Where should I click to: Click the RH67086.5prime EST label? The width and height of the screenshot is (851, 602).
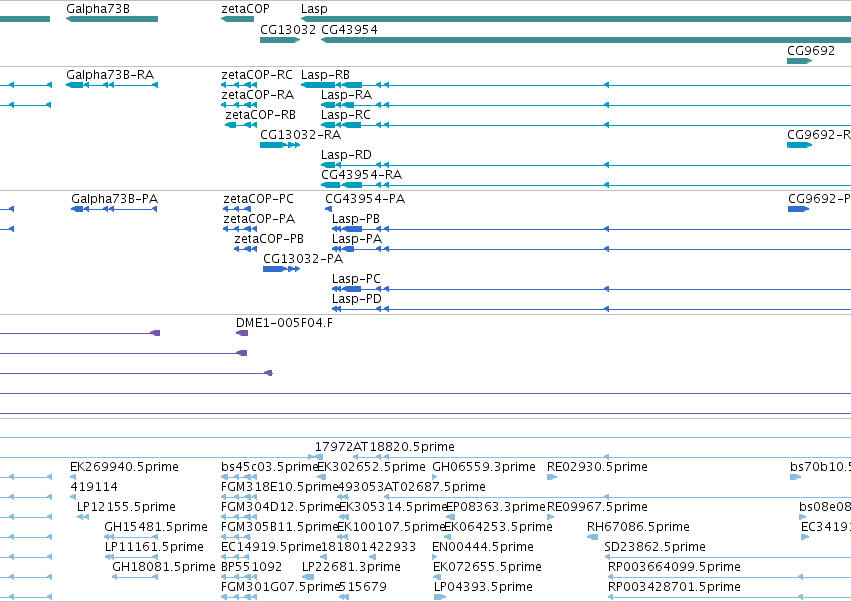638,527
